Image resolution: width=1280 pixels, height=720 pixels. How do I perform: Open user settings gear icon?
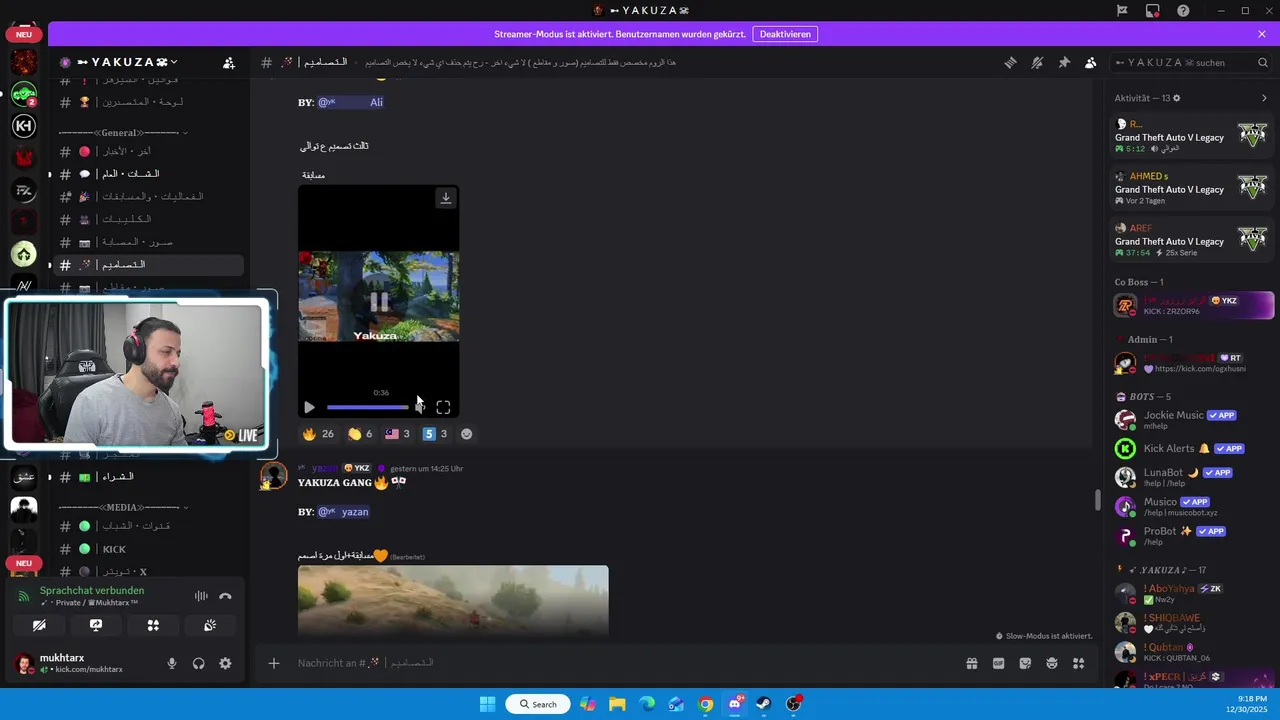[x=225, y=663]
